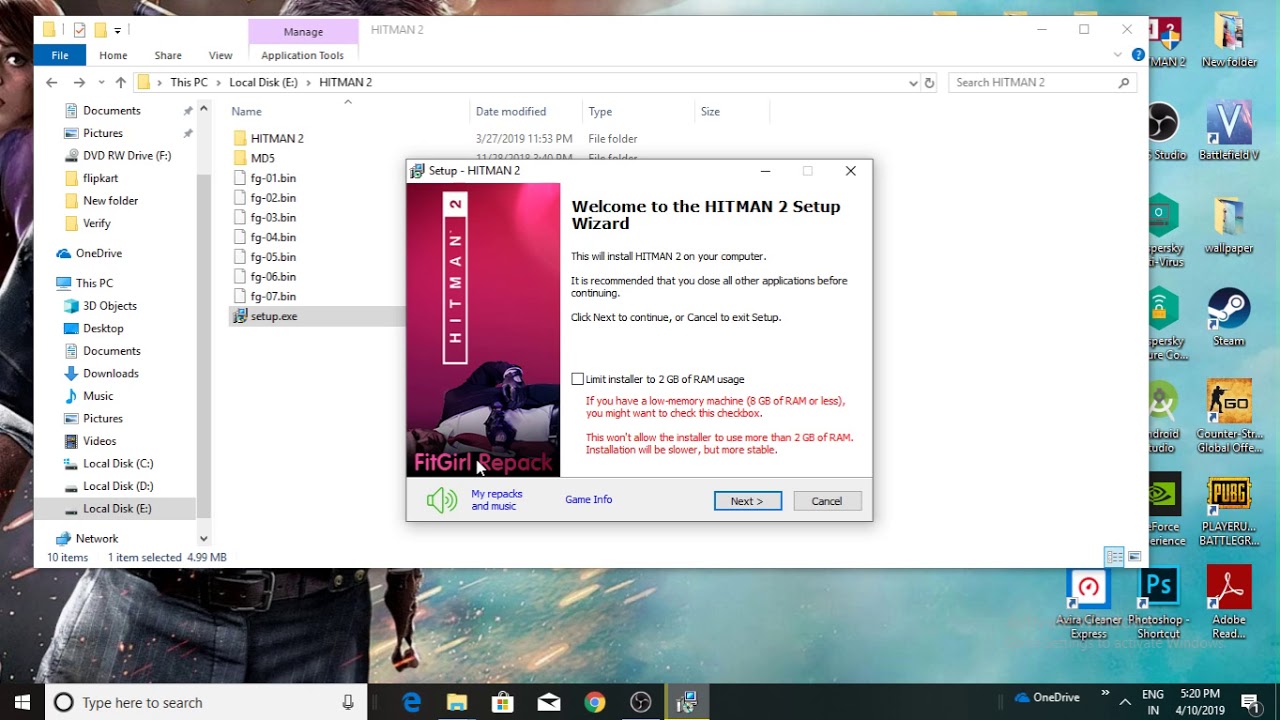This screenshot has height=720, width=1280.
Task: Click Next in HITMAN 2 Setup
Action: click(747, 501)
